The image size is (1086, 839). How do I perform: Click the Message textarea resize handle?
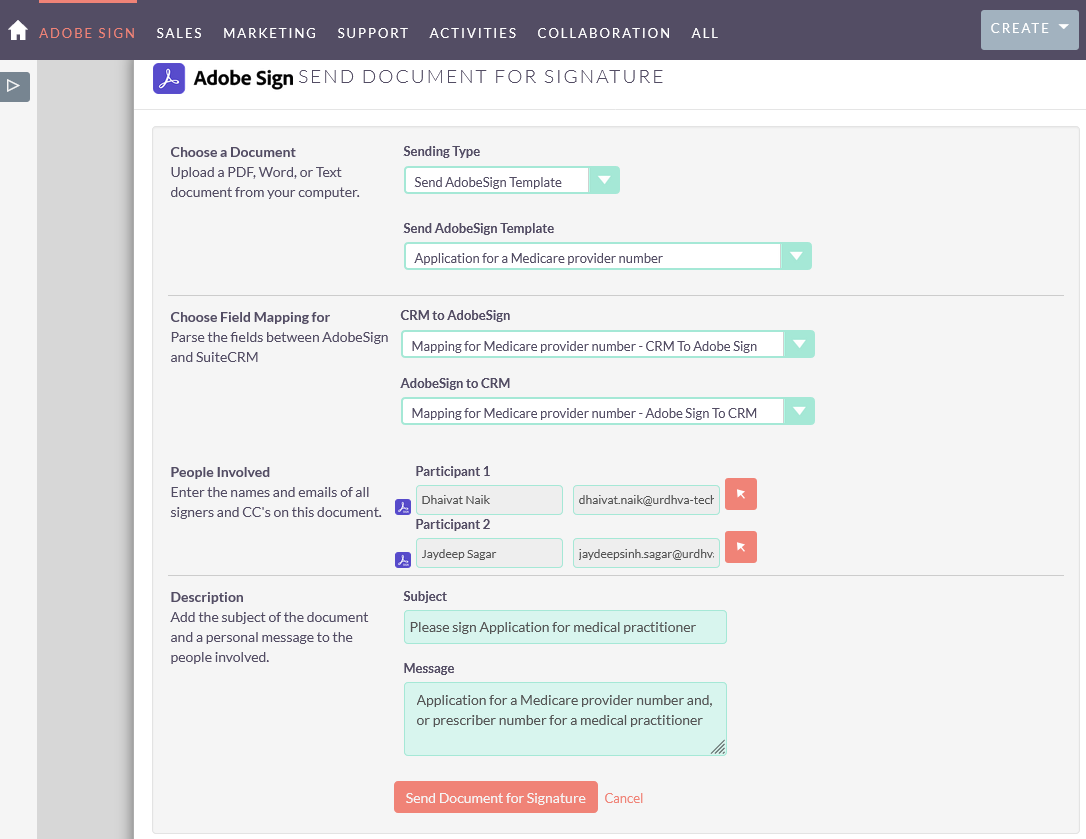[718, 747]
